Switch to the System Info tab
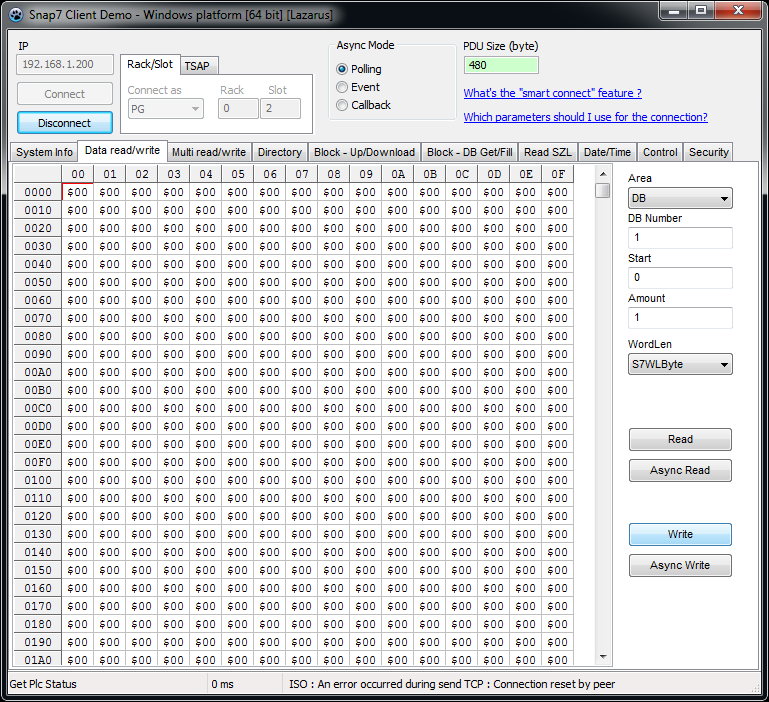This screenshot has height=702, width=769. [44, 152]
